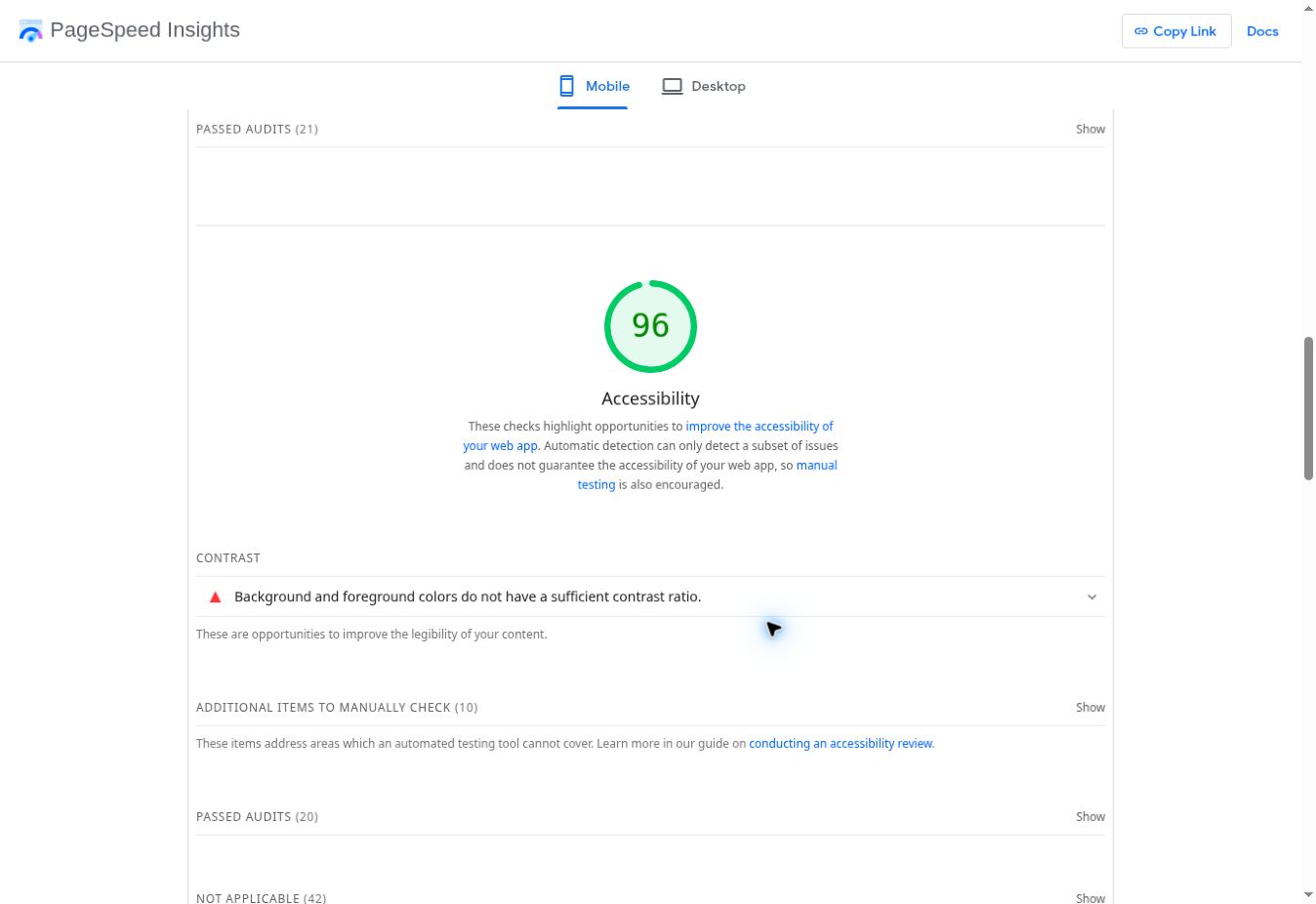Click the laptop icon for Desktop
The width and height of the screenshot is (1316, 904).
pos(672,86)
